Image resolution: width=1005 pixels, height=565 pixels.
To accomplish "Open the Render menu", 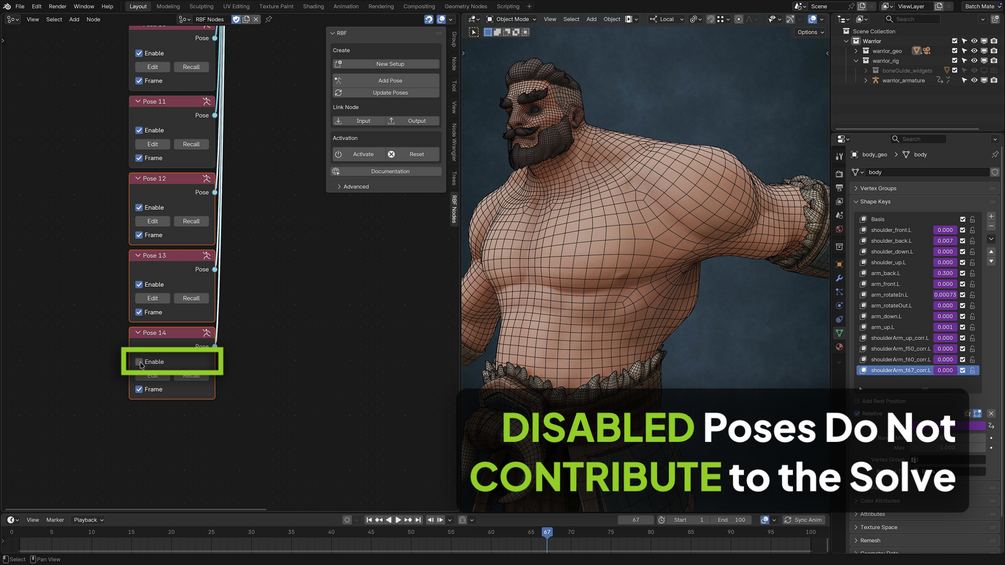I will pos(58,6).
